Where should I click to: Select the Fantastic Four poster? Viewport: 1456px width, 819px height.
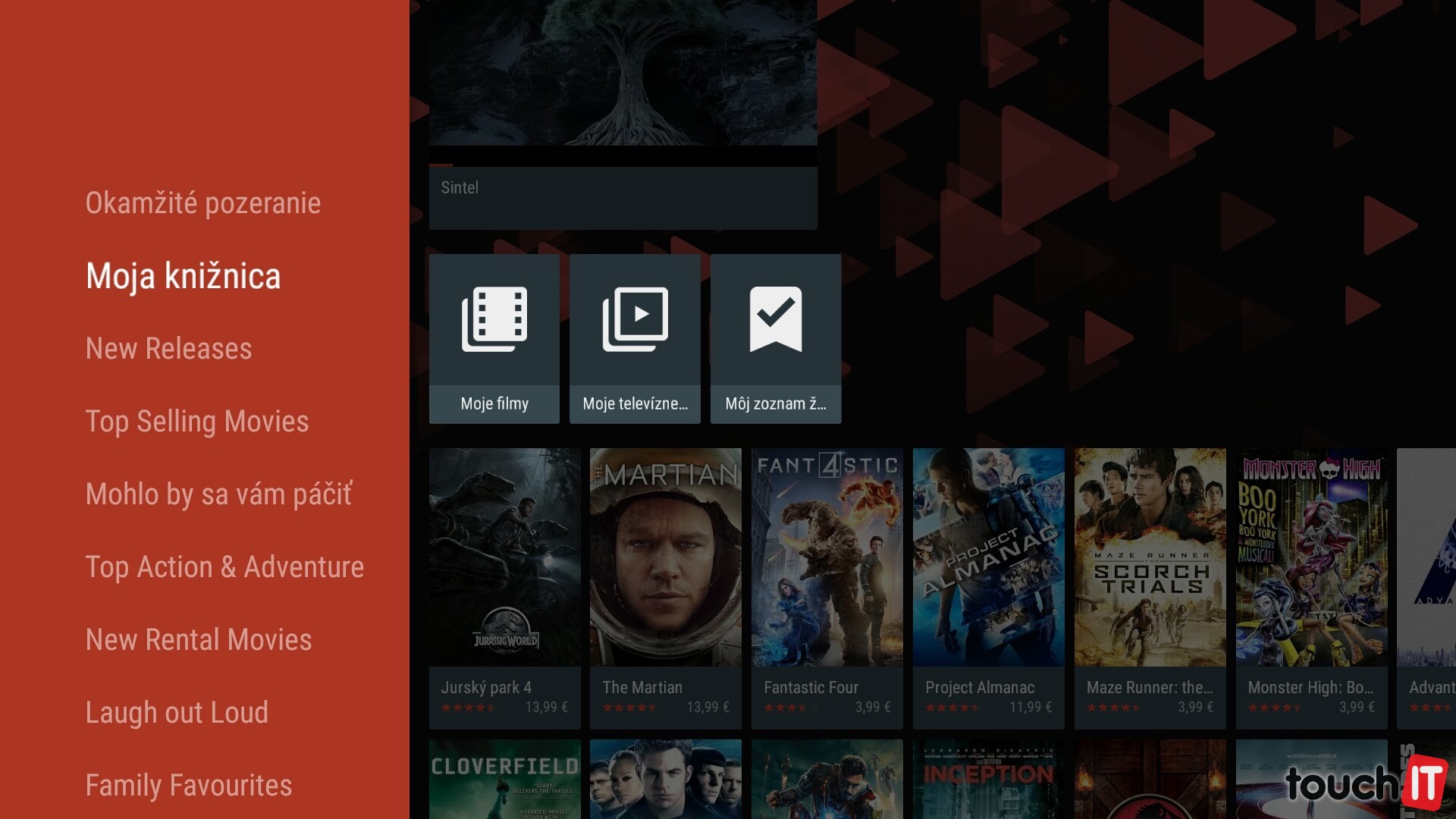(x=827, y=557)
